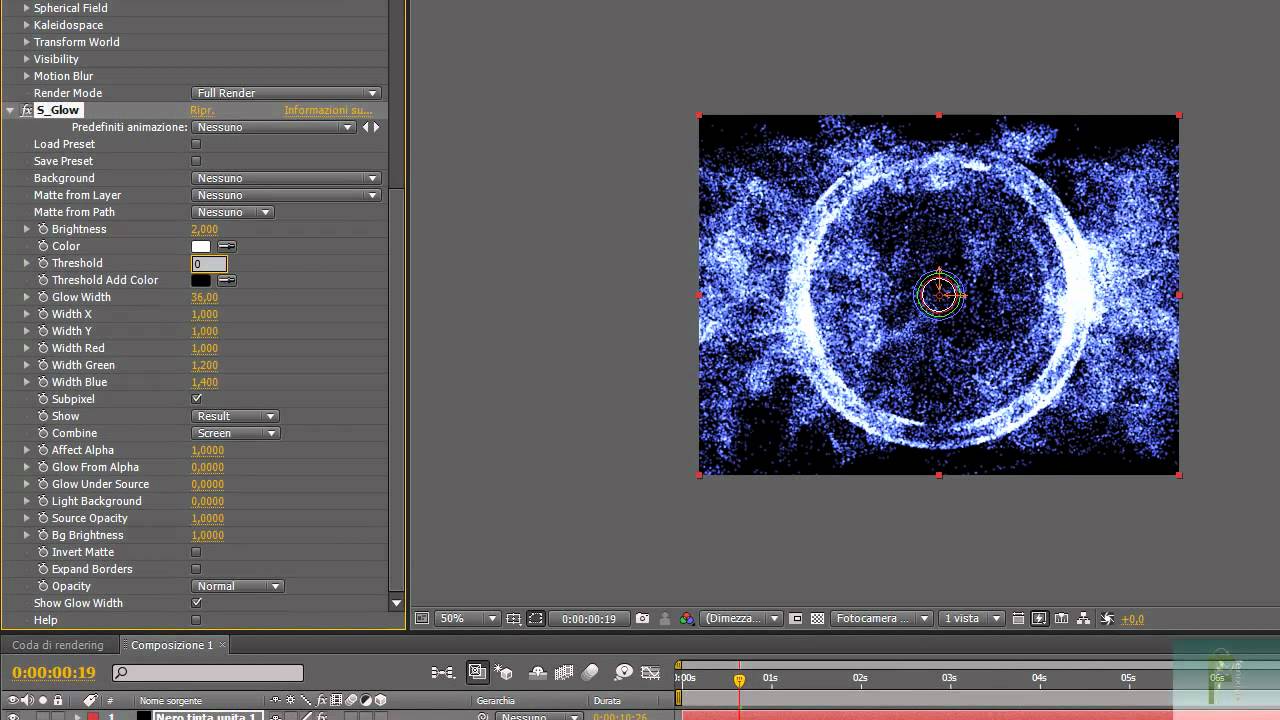
Task: Open the show channel RGB icon
Action: pos(687,619)
